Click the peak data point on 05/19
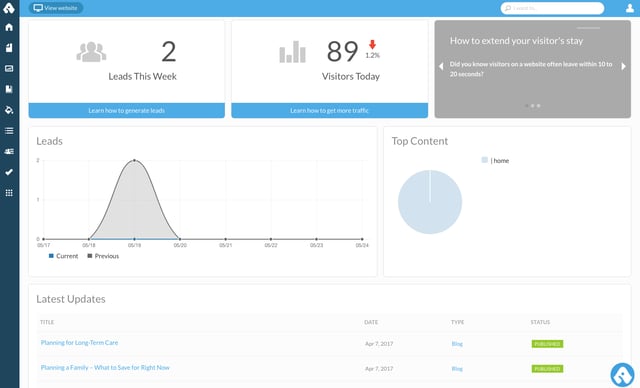 (x=134, y=160)
